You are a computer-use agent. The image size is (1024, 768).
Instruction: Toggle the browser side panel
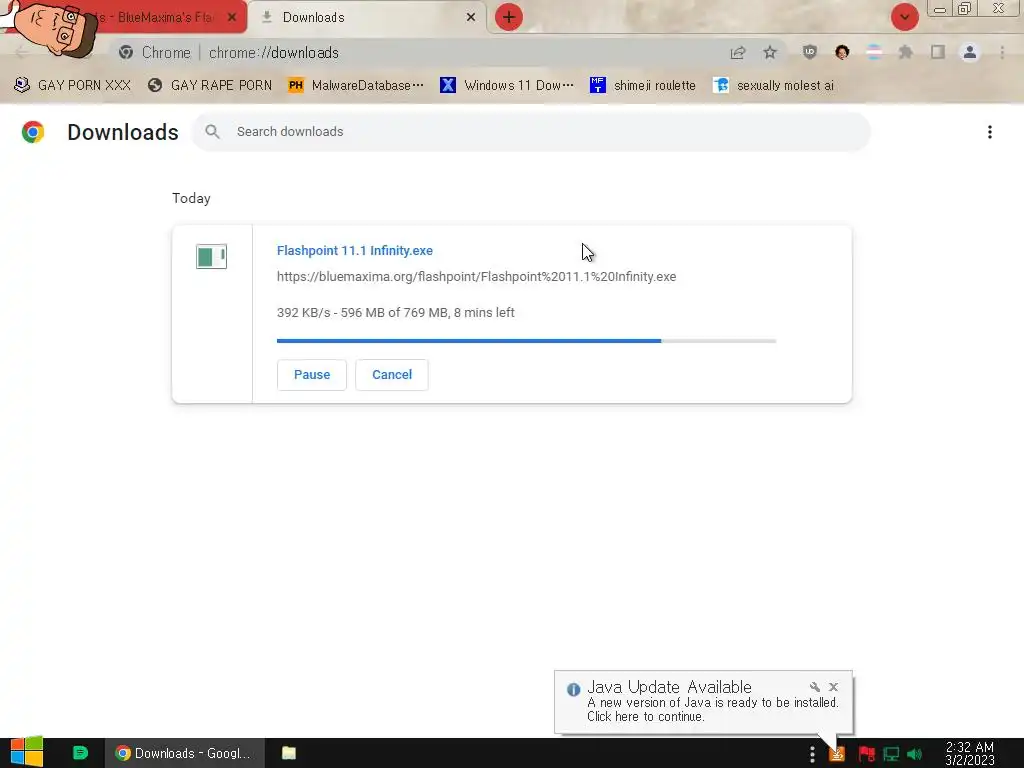click(x=938, y=52)
